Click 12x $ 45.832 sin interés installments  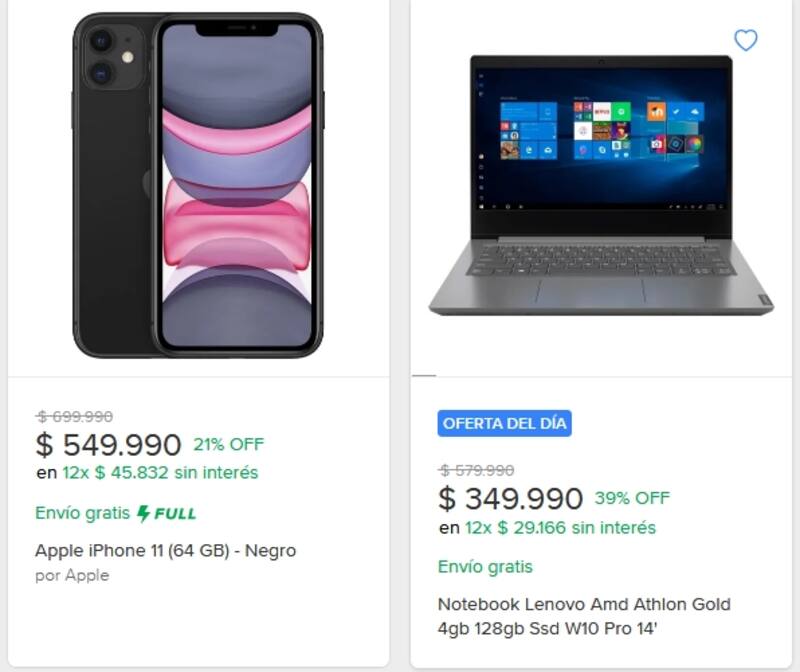tap(159, 472)
